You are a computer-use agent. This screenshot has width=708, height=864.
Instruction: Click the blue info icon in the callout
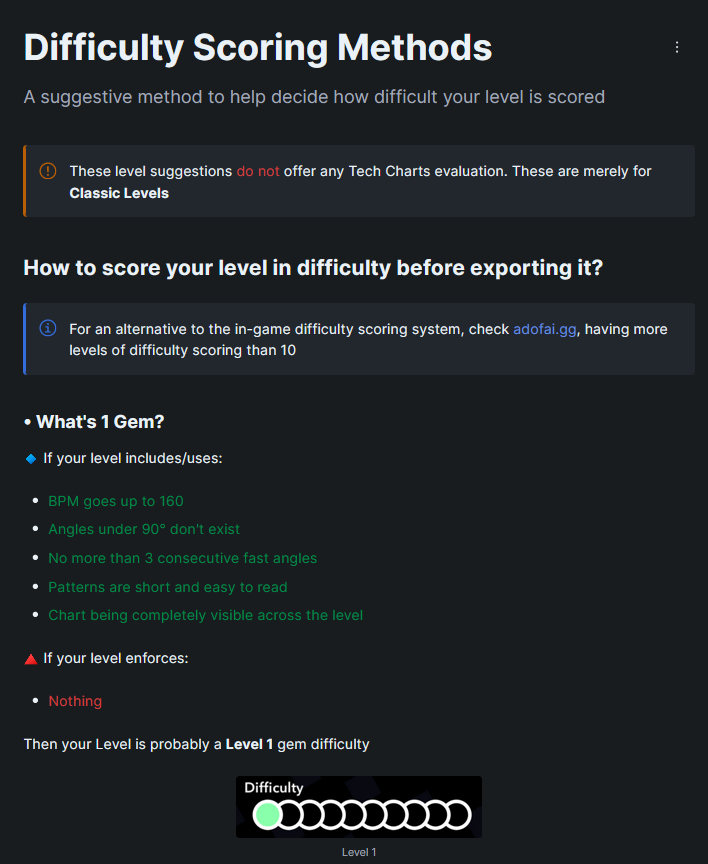(48, 329)
